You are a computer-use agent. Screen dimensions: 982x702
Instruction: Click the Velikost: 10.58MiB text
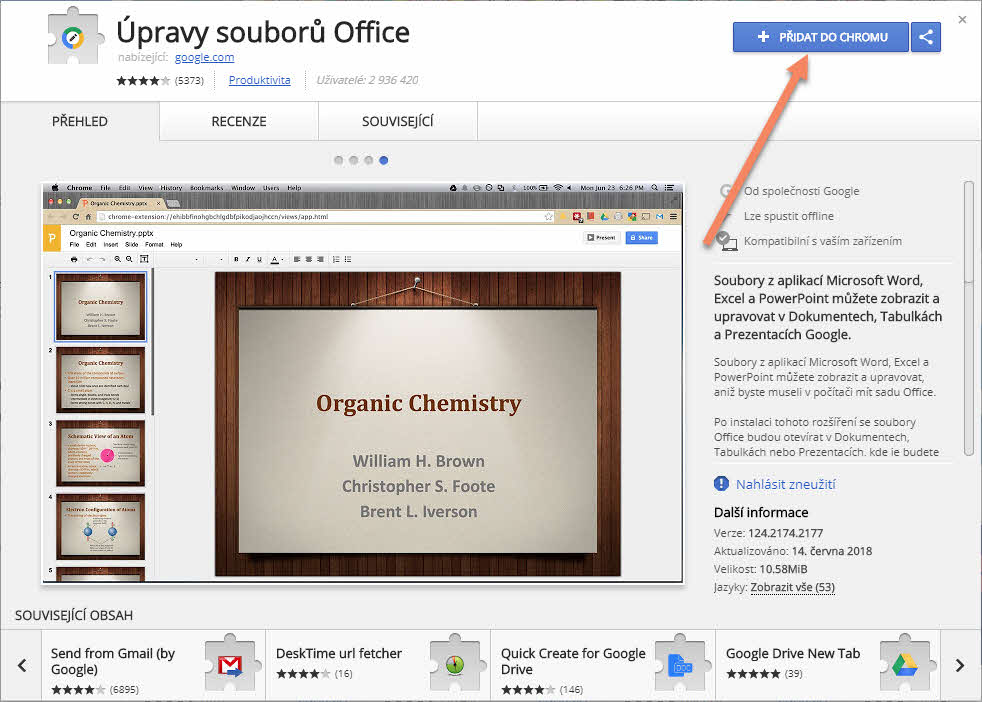coord(760,569)
